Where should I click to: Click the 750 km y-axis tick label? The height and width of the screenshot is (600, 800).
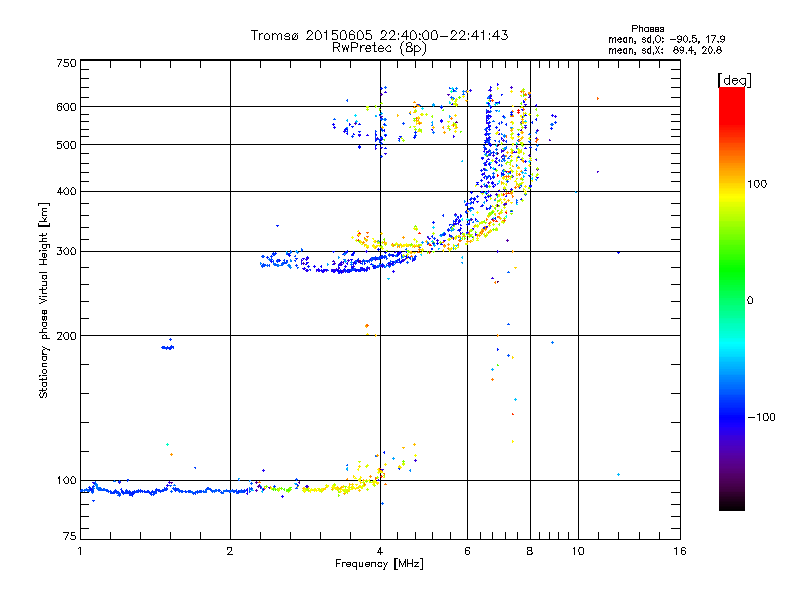coord(66,63)
